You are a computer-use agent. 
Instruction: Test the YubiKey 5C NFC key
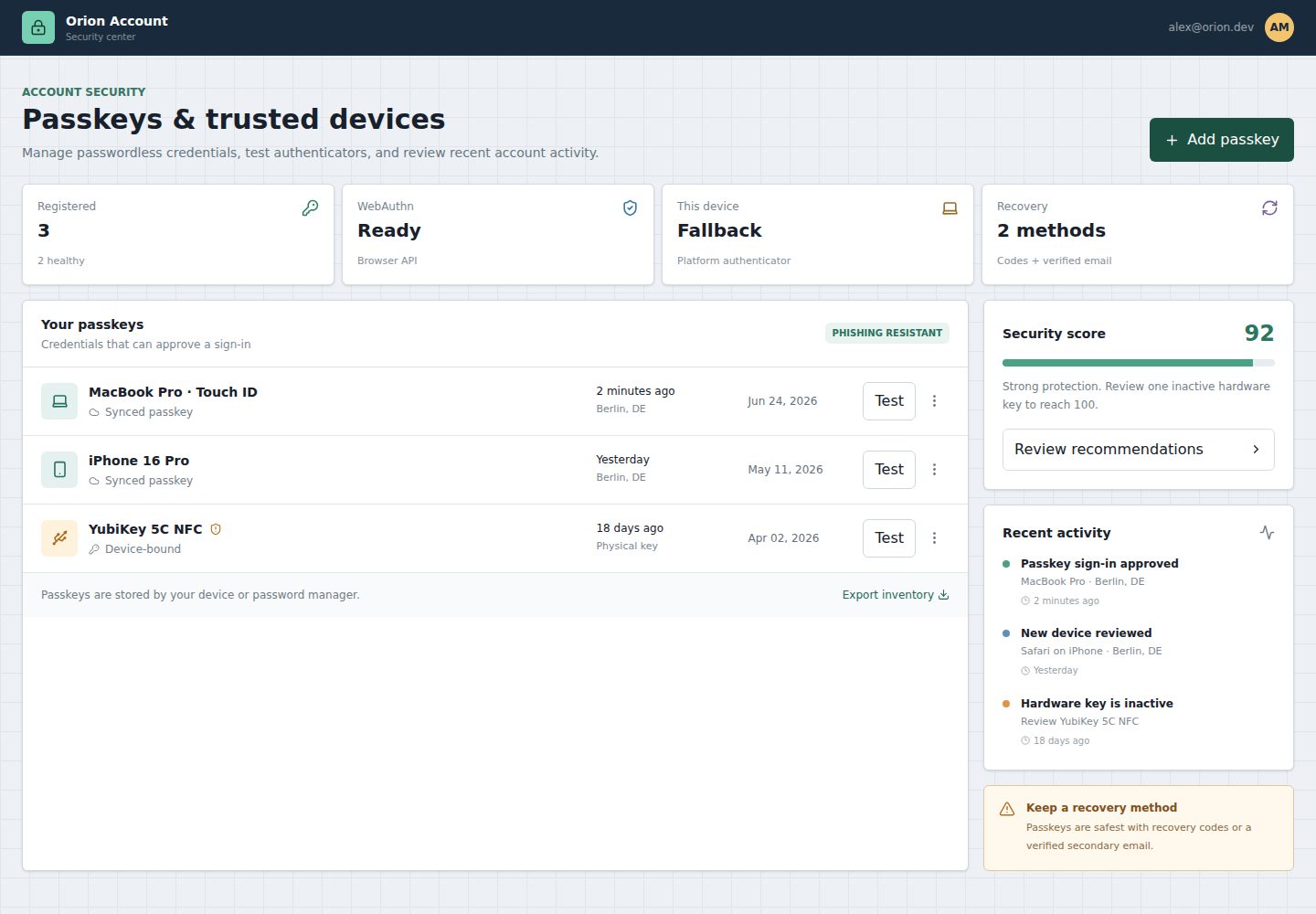pyautogui.click(x=889, y=538)
